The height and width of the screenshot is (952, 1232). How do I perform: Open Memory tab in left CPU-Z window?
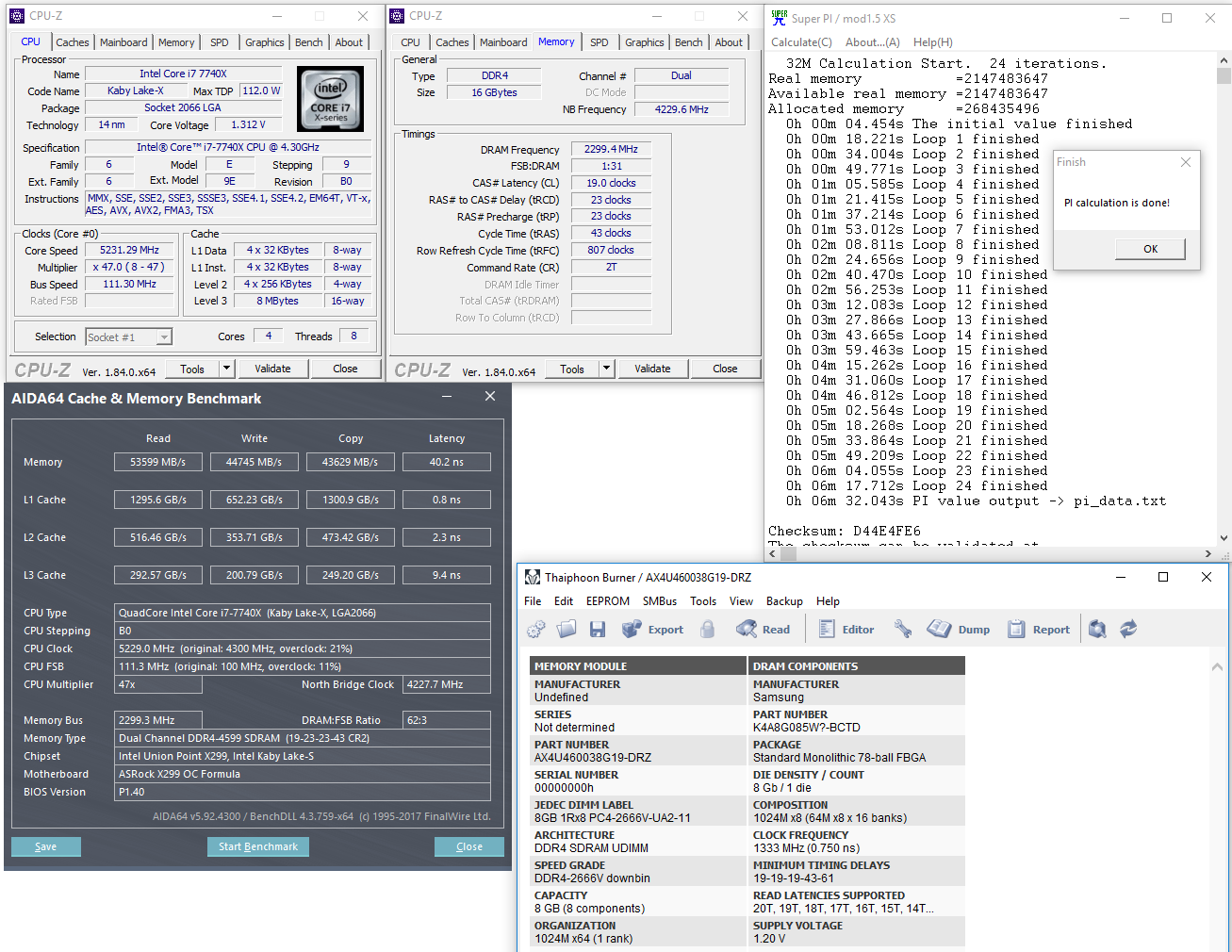tap(176, 42)
